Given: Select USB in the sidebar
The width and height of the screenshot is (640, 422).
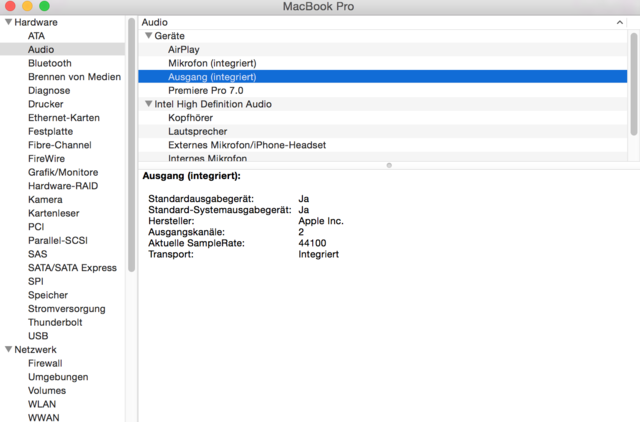Looking at the screenshot, I should (38, 336).
